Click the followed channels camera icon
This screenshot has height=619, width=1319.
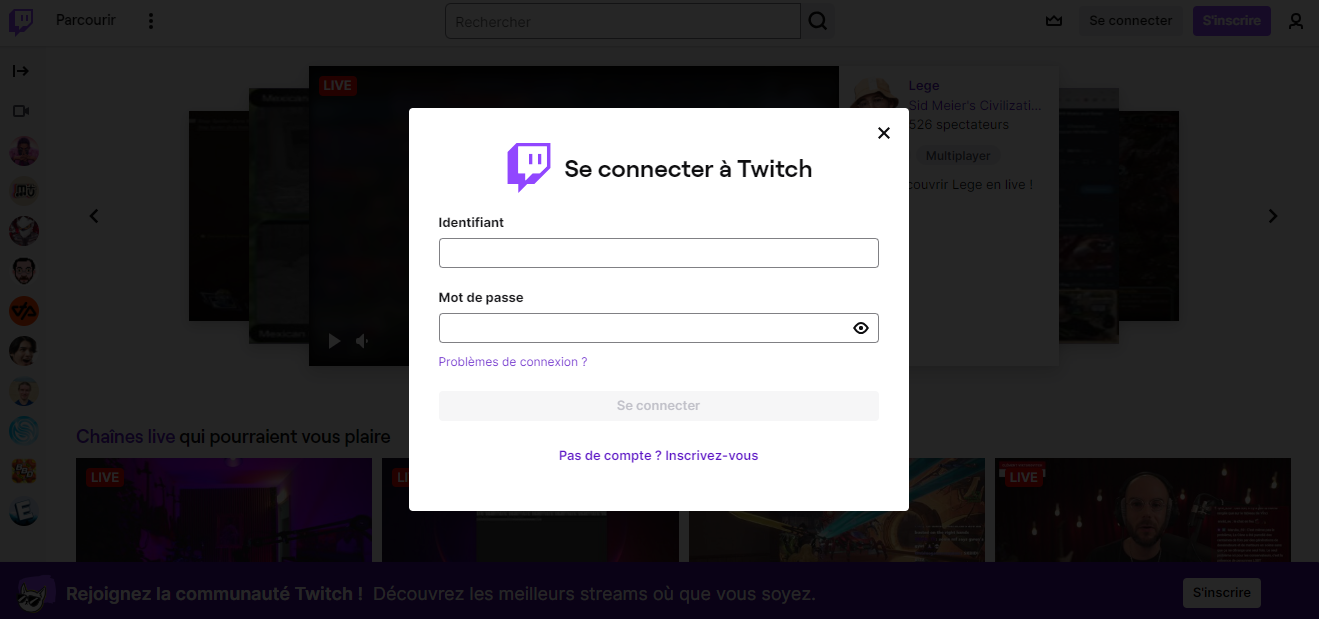tap(21, 111)
